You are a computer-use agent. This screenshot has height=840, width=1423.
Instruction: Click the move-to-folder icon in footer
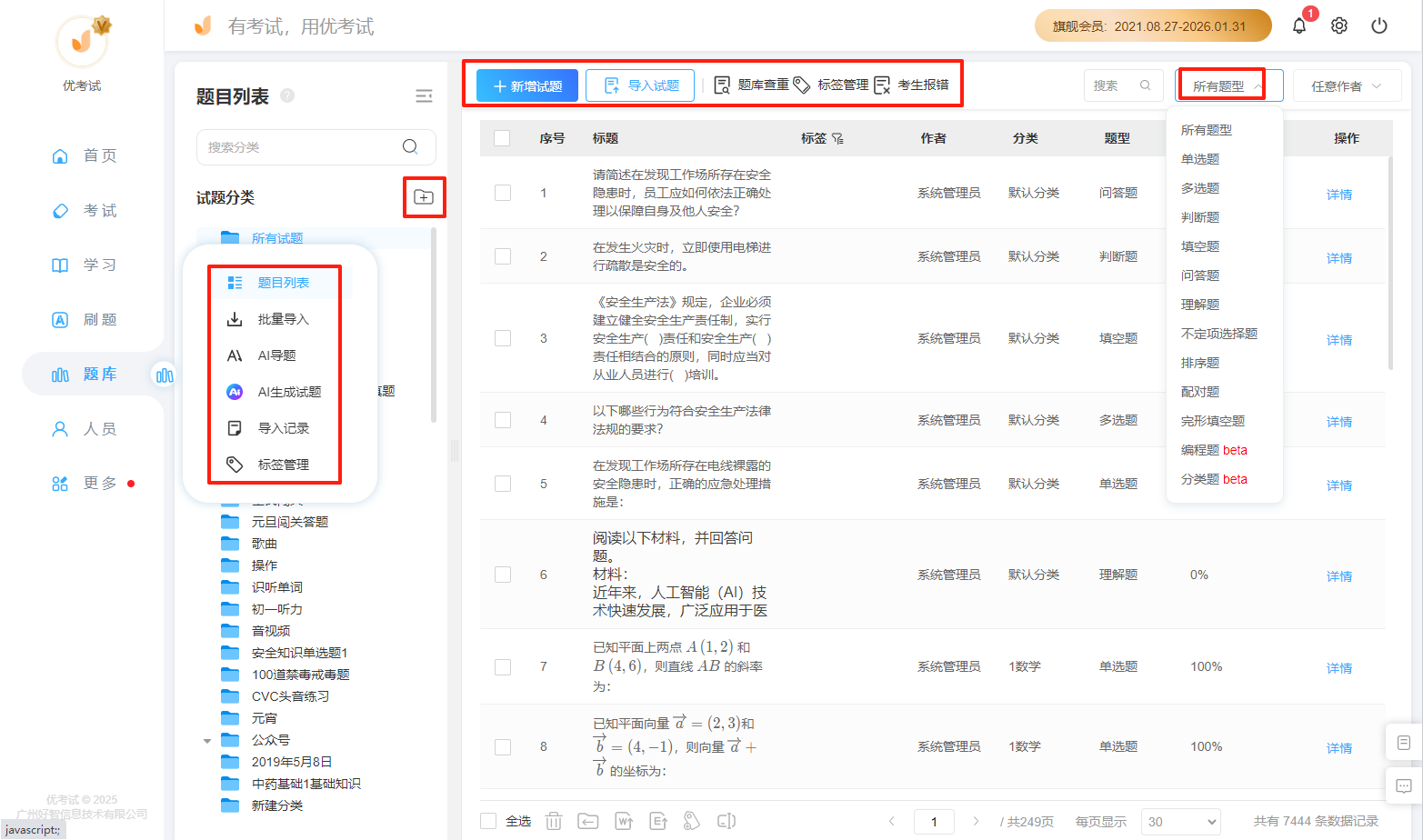point(588,821)
